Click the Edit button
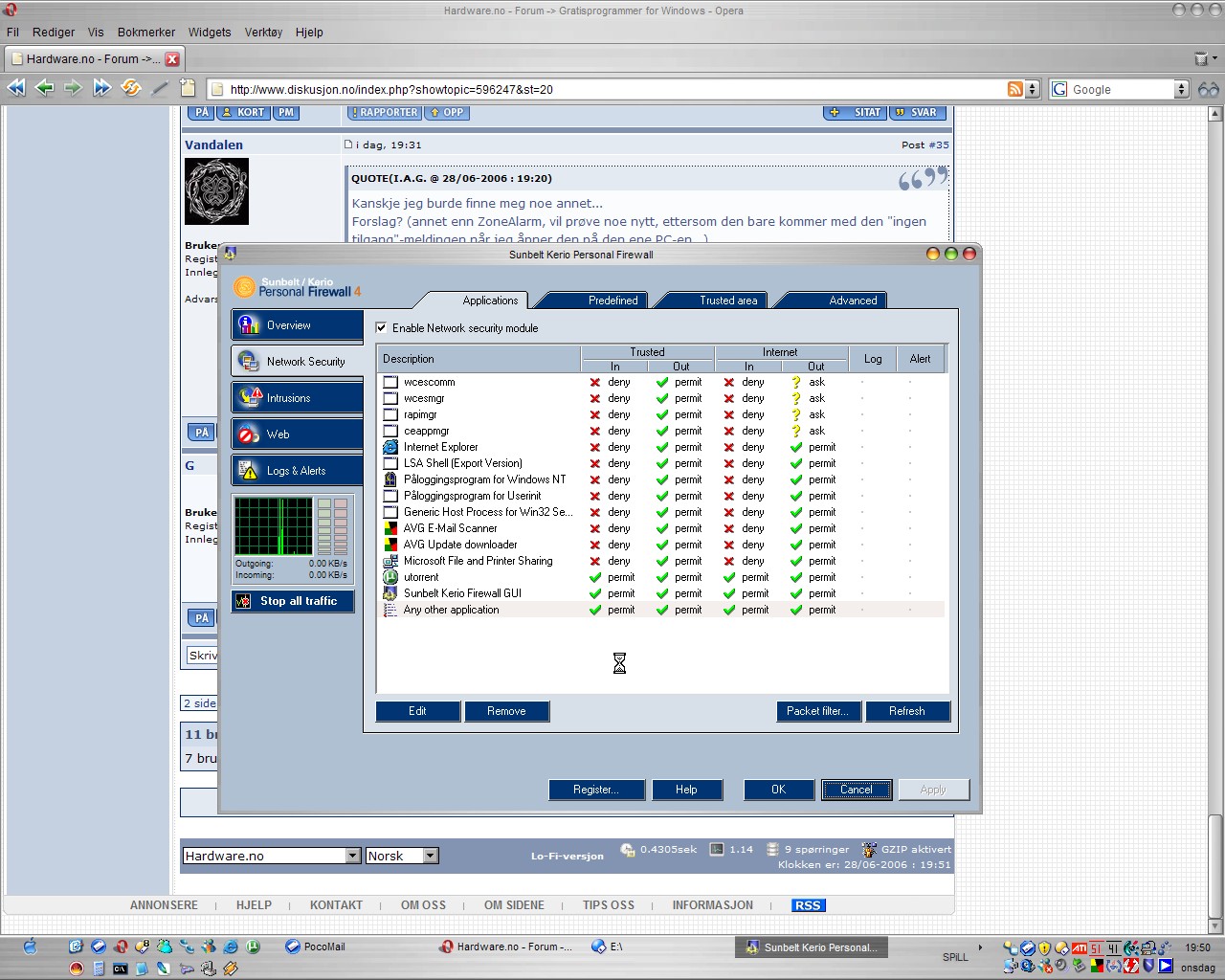This screenshot has height=980, width=1225. point(418,711)
